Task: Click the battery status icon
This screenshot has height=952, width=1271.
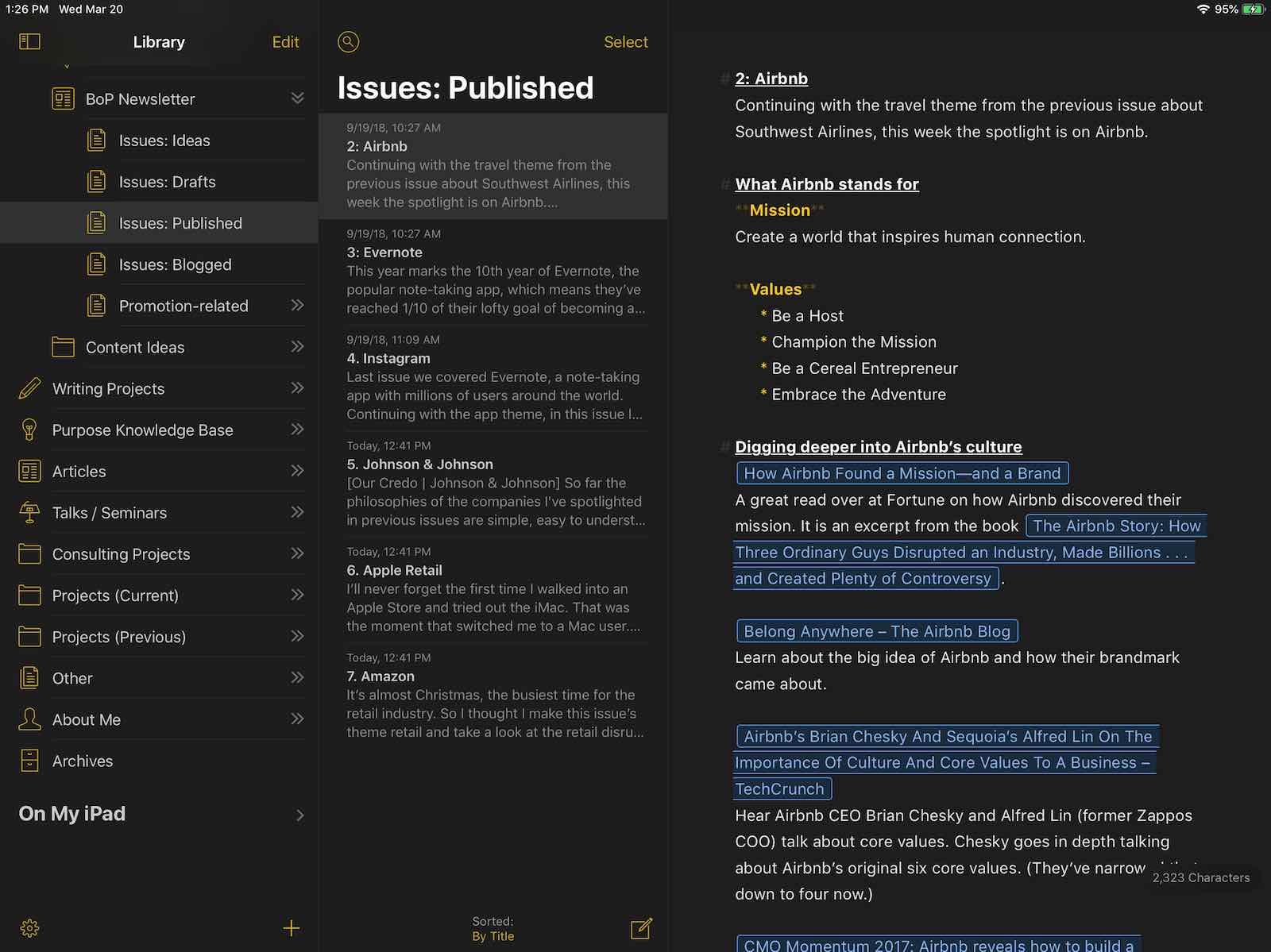Action: click(x=1254, y=10)
